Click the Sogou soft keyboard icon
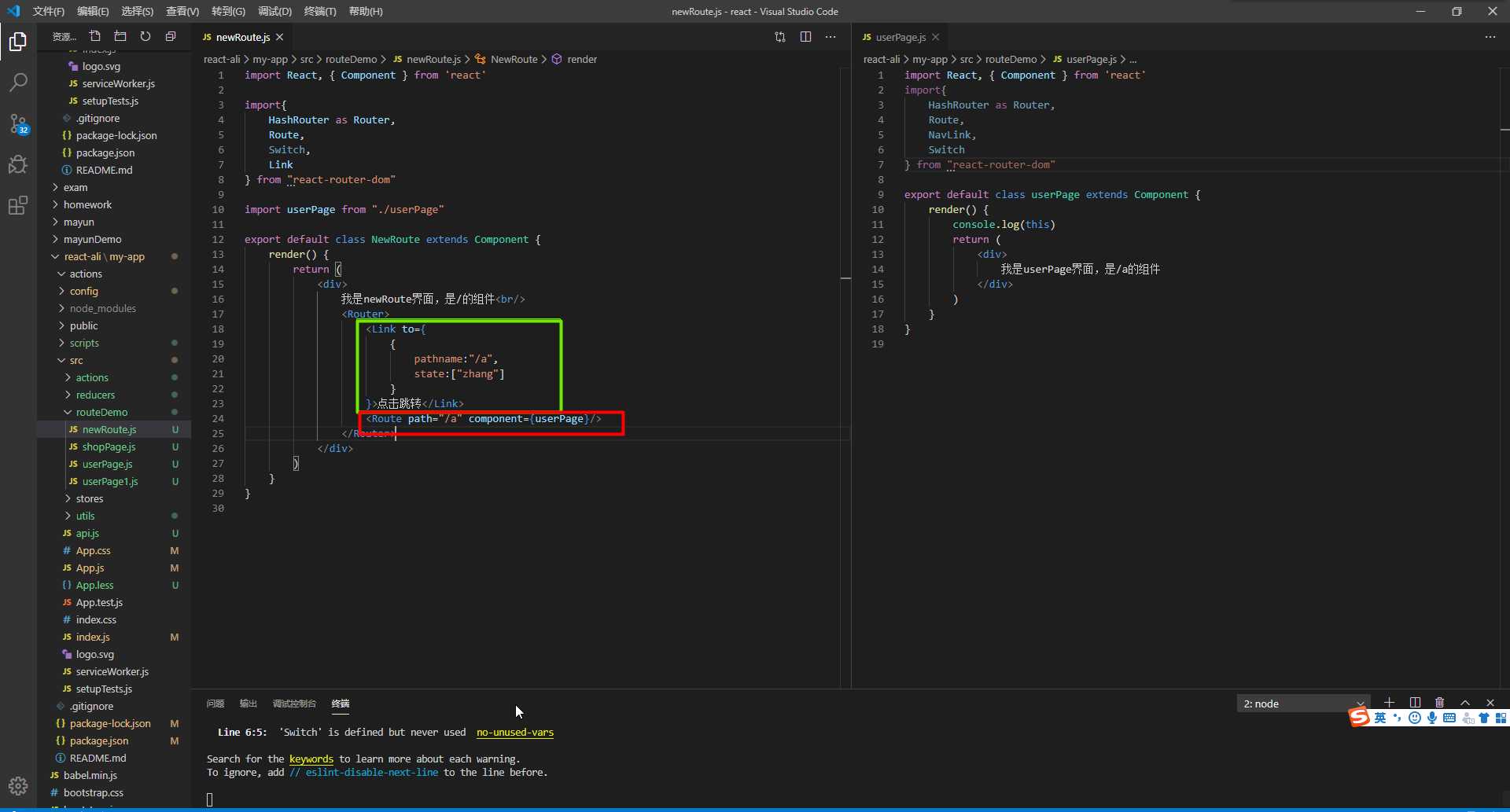This screenshot has width=1510, height=812. (1449, 718)
